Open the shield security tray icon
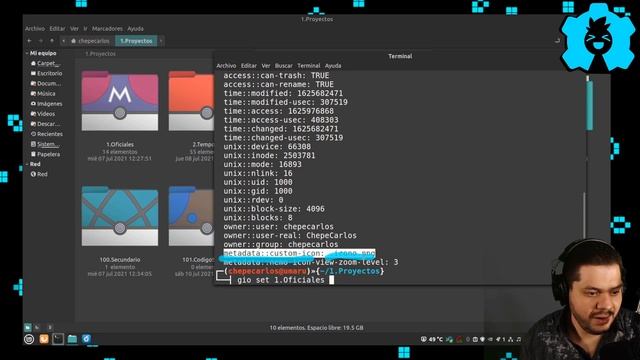The width and height of the screenshot is (640, 360). [x=482, y=339]
